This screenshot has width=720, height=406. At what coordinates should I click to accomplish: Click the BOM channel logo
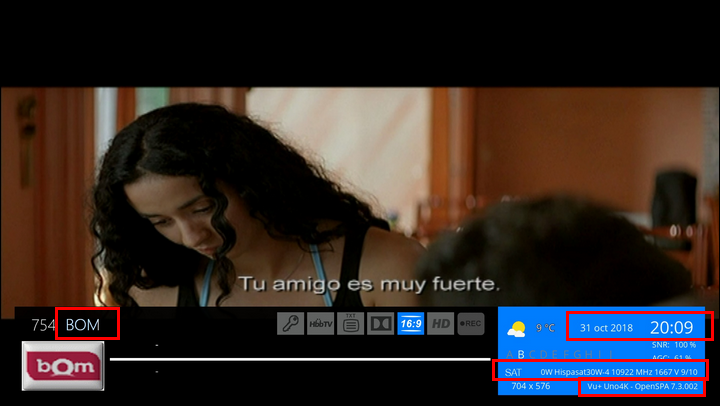point(63,366)
